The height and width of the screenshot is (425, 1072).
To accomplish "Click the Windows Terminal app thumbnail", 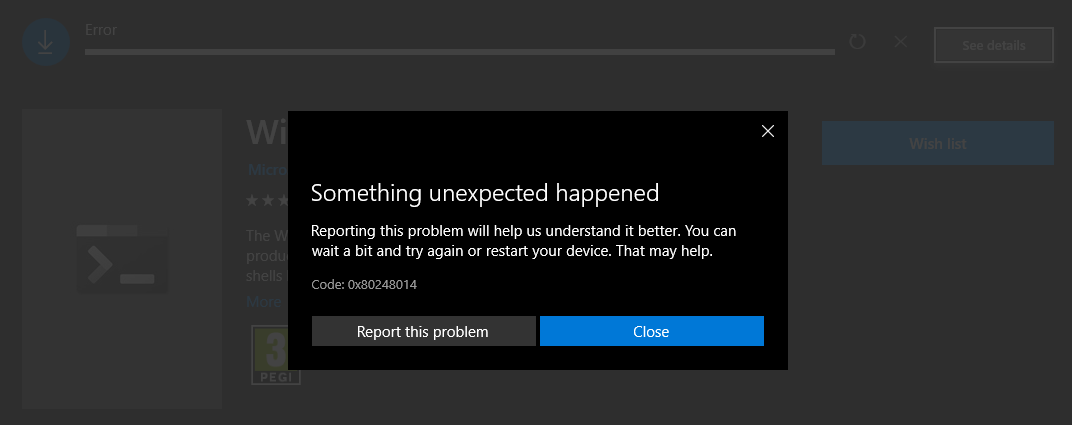I will (122, 259).
